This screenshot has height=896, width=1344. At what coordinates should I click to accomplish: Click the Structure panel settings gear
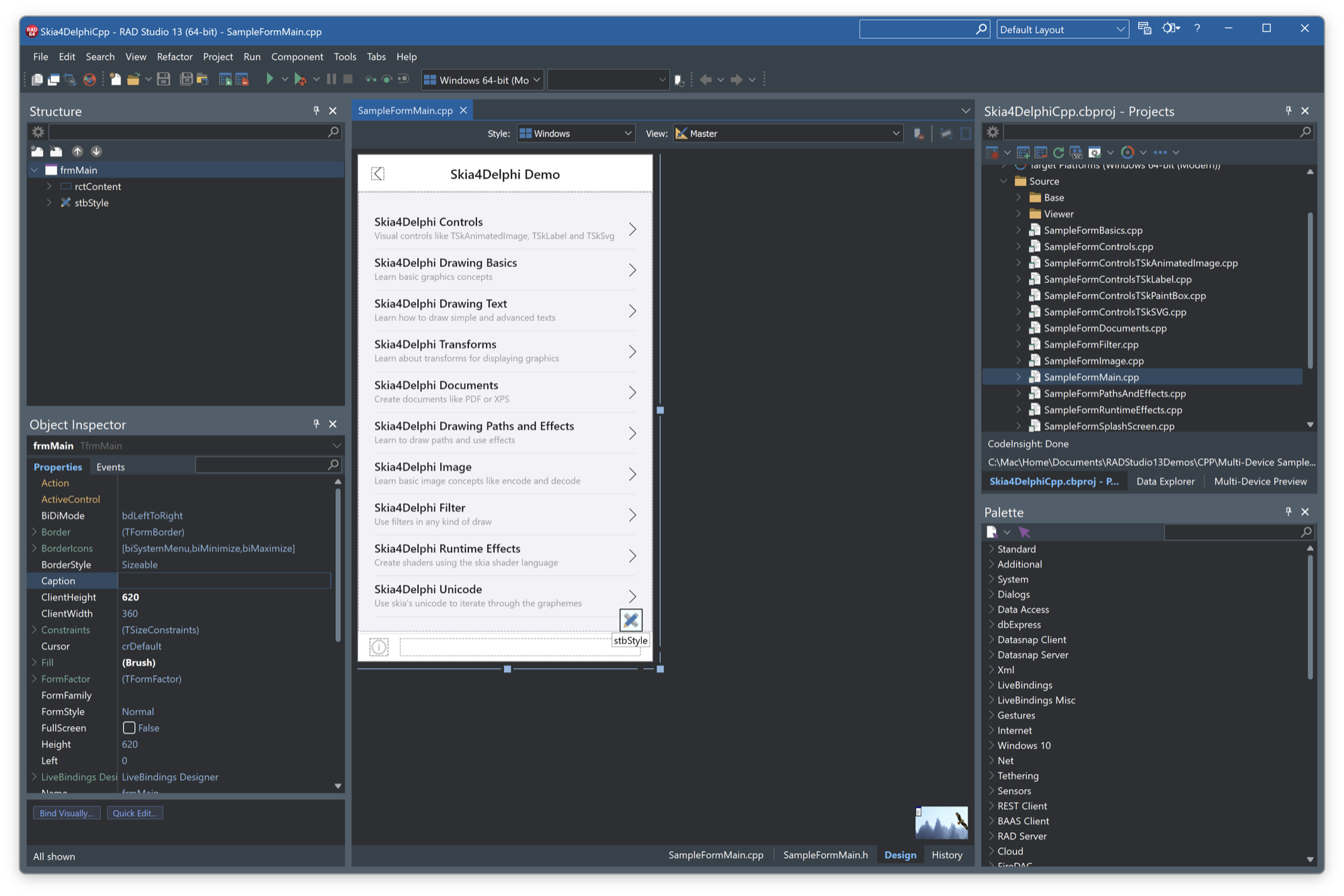(x=38, y=132)
